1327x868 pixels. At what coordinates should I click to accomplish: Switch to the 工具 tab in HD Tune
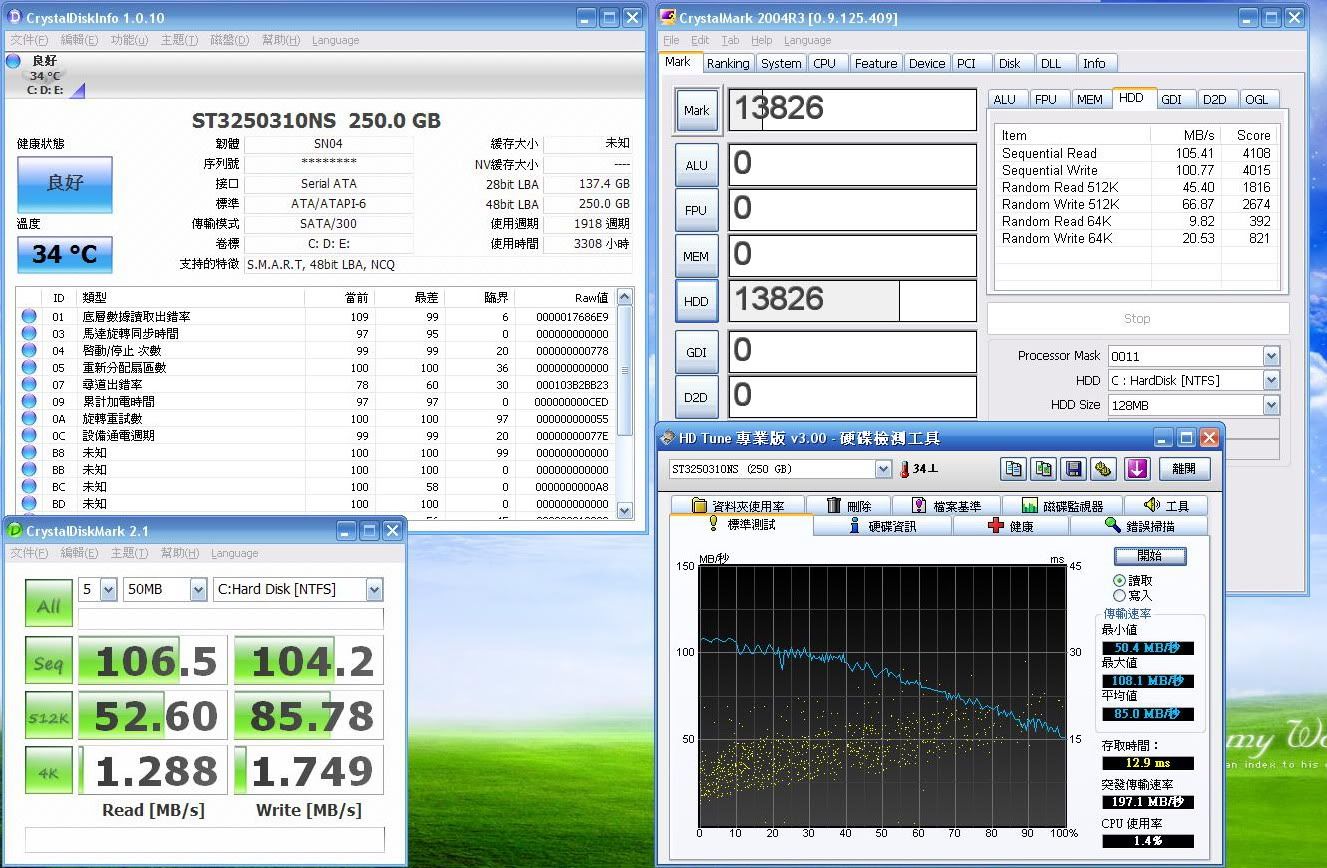pos(1166,505)
